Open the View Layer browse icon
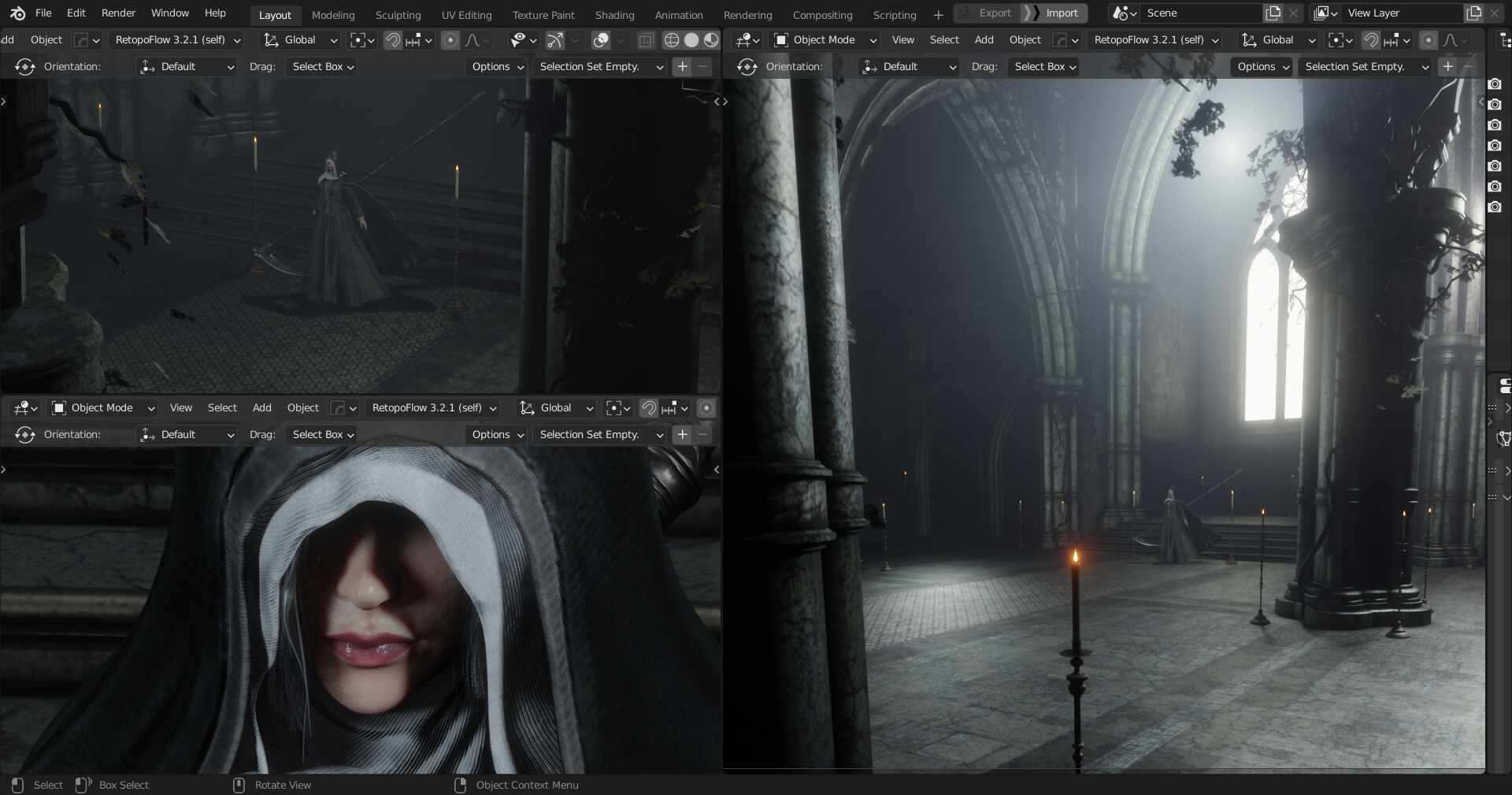 click(x=1325, y=13)
